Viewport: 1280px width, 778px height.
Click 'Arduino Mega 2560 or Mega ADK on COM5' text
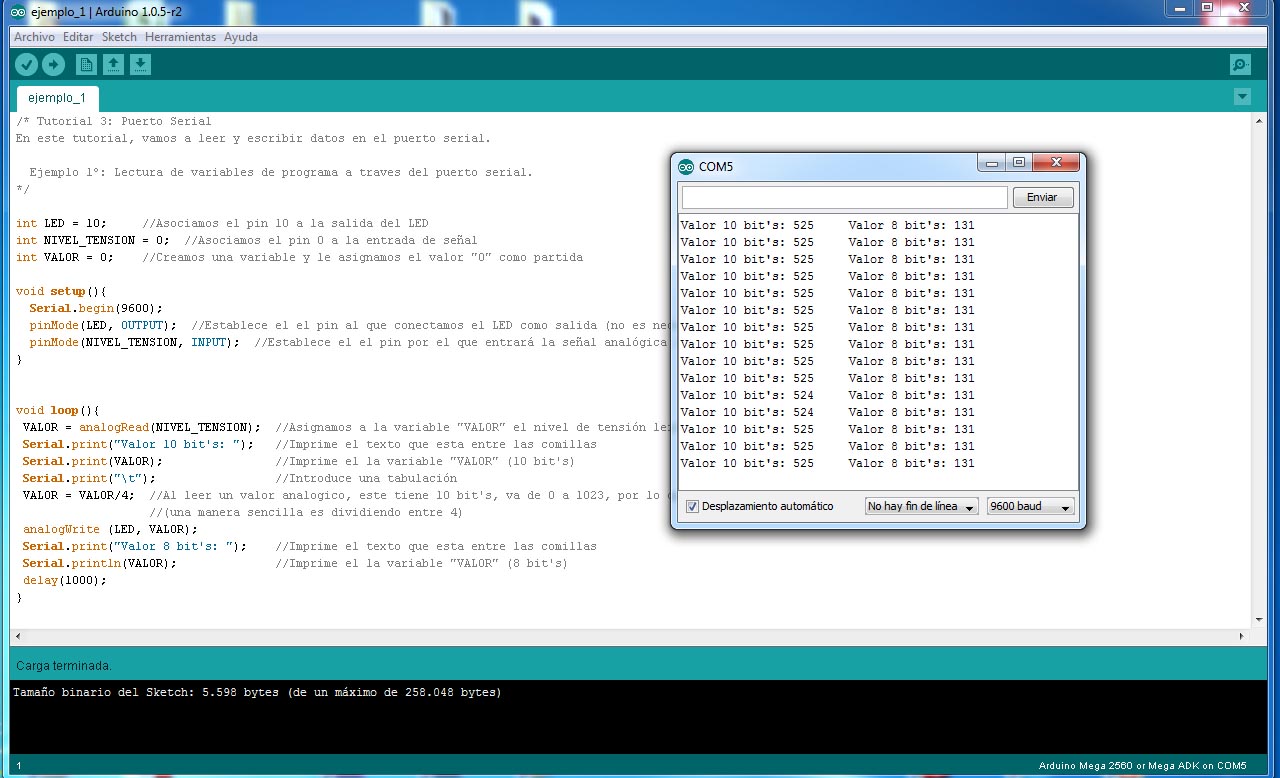coord(1142,766)
